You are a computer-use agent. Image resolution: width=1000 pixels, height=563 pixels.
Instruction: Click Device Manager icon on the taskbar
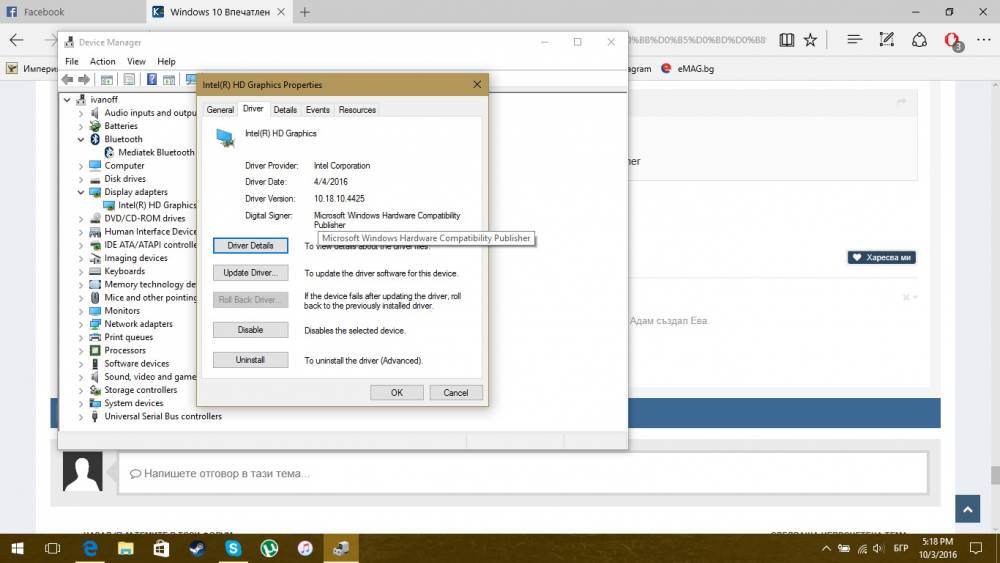[341, 548]
